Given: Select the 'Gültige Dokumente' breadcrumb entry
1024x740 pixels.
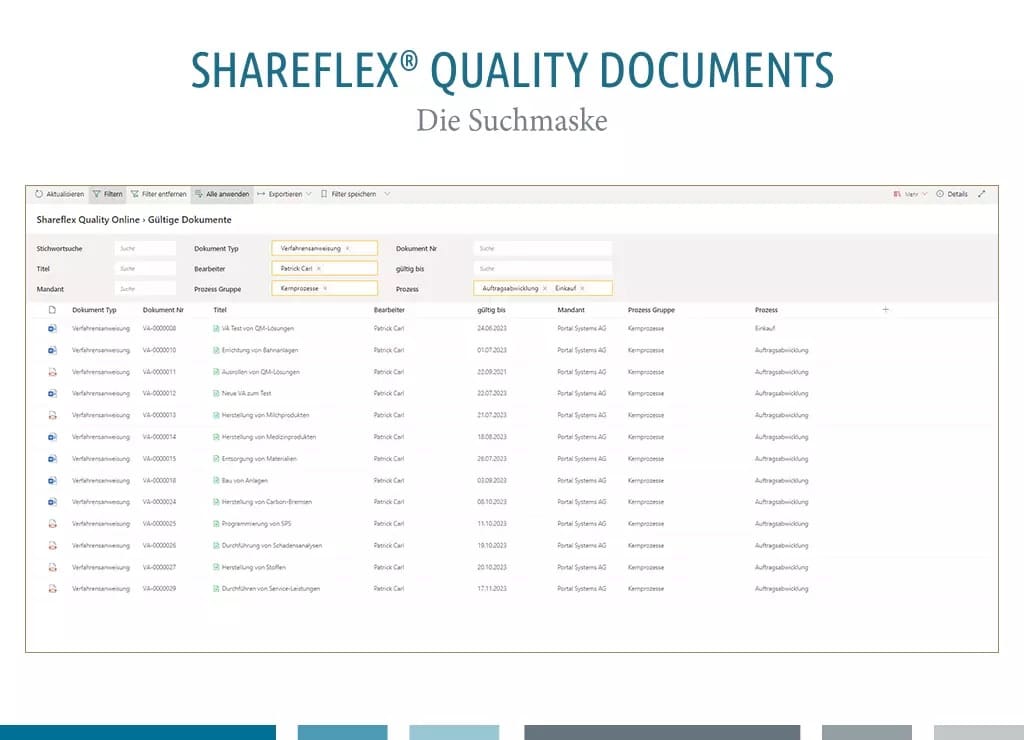Looking at the screenshot, I should [192, 219].
